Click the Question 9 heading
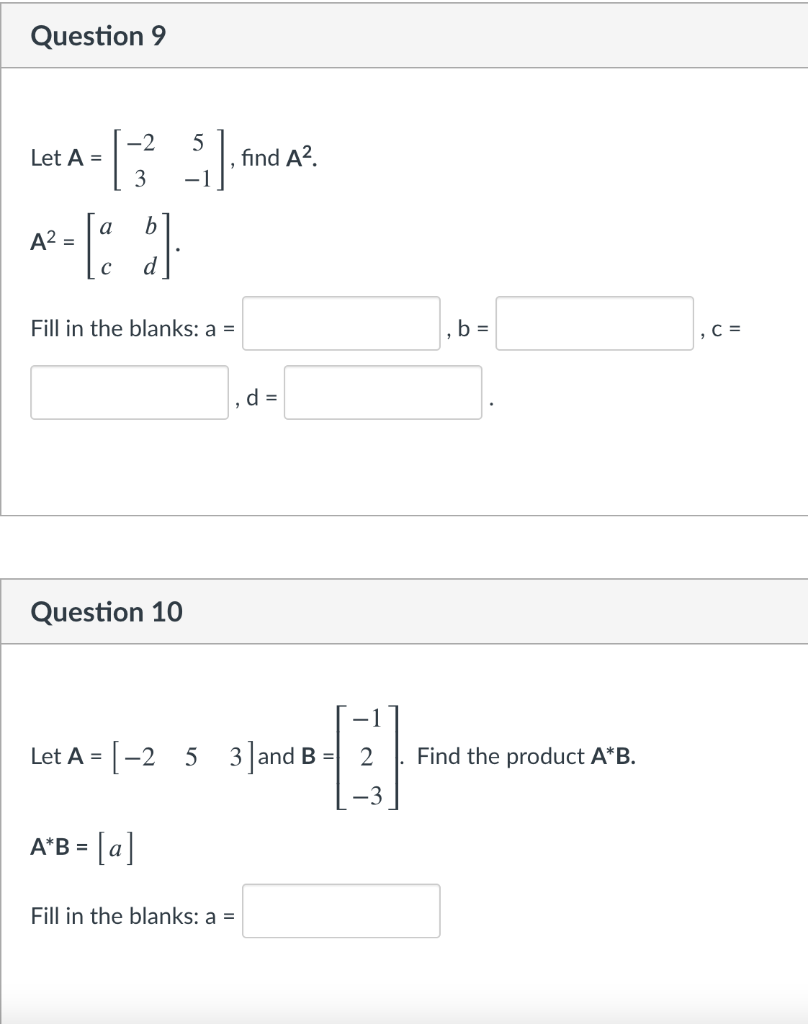This screenshot has height=1024, width=808. click(98, 36)
